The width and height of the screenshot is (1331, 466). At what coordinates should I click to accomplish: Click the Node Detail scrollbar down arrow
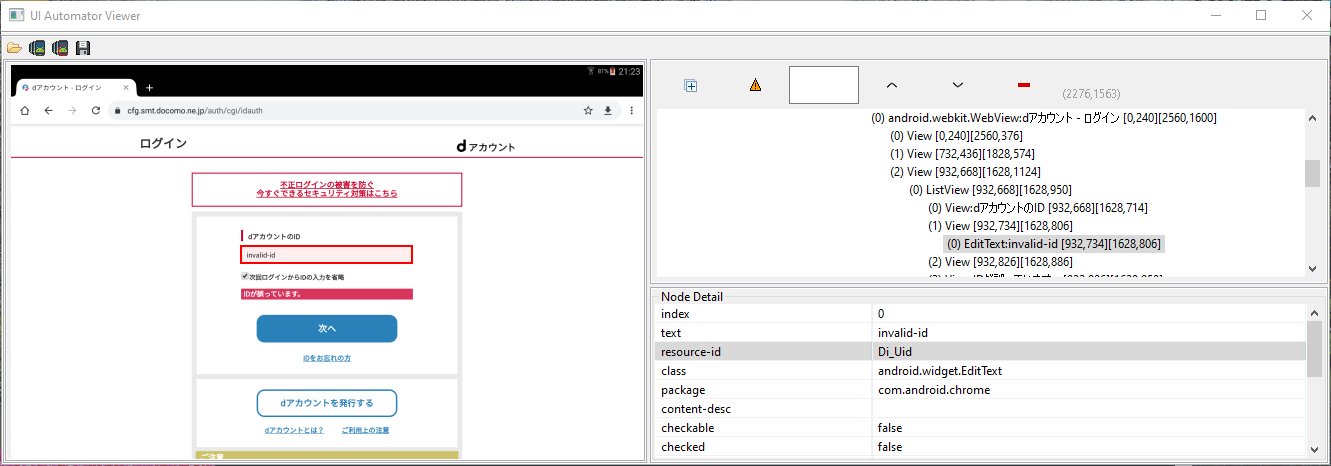(1314, 449)
